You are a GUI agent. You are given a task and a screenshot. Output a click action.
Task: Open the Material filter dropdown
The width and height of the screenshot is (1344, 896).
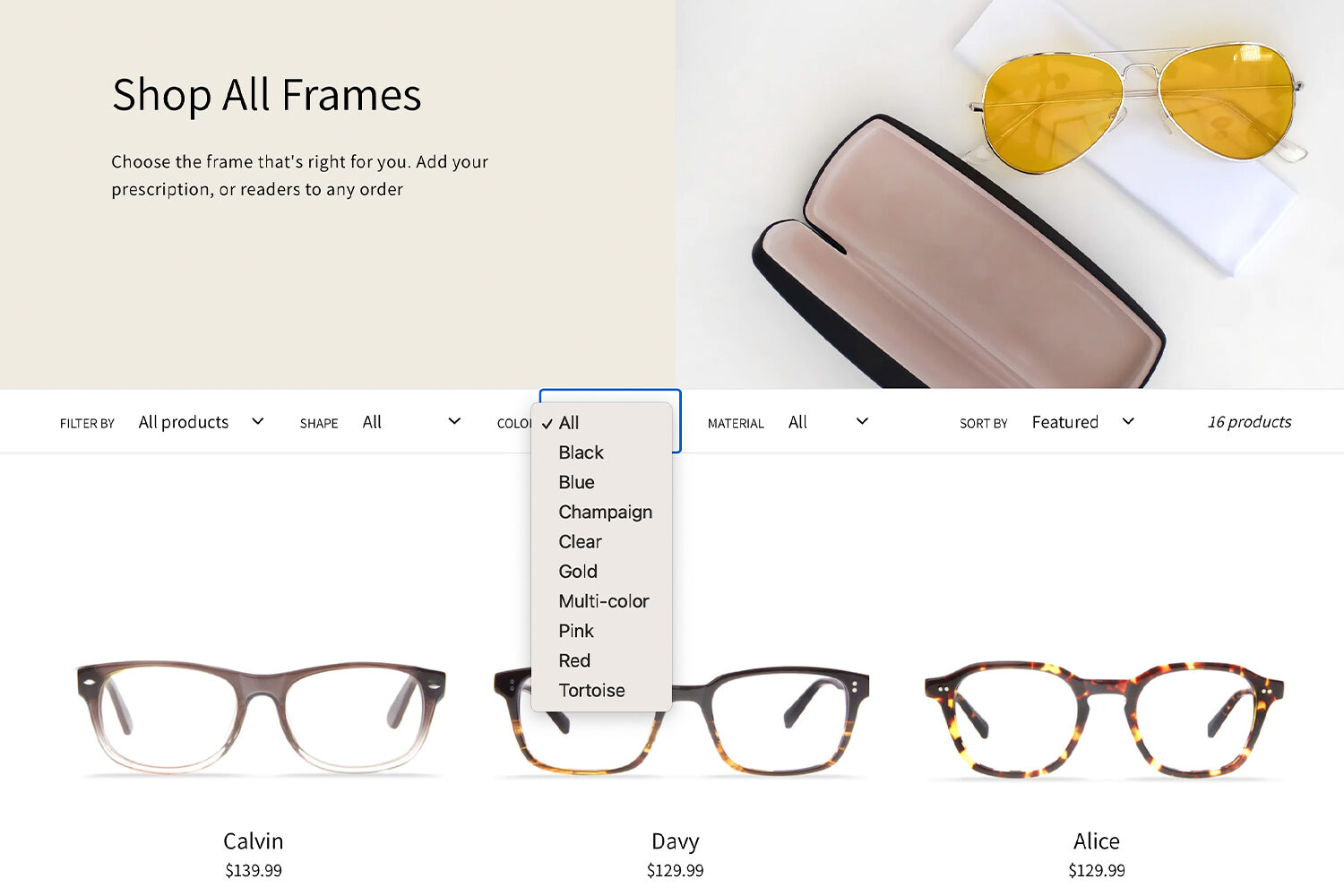pos(829,422)
